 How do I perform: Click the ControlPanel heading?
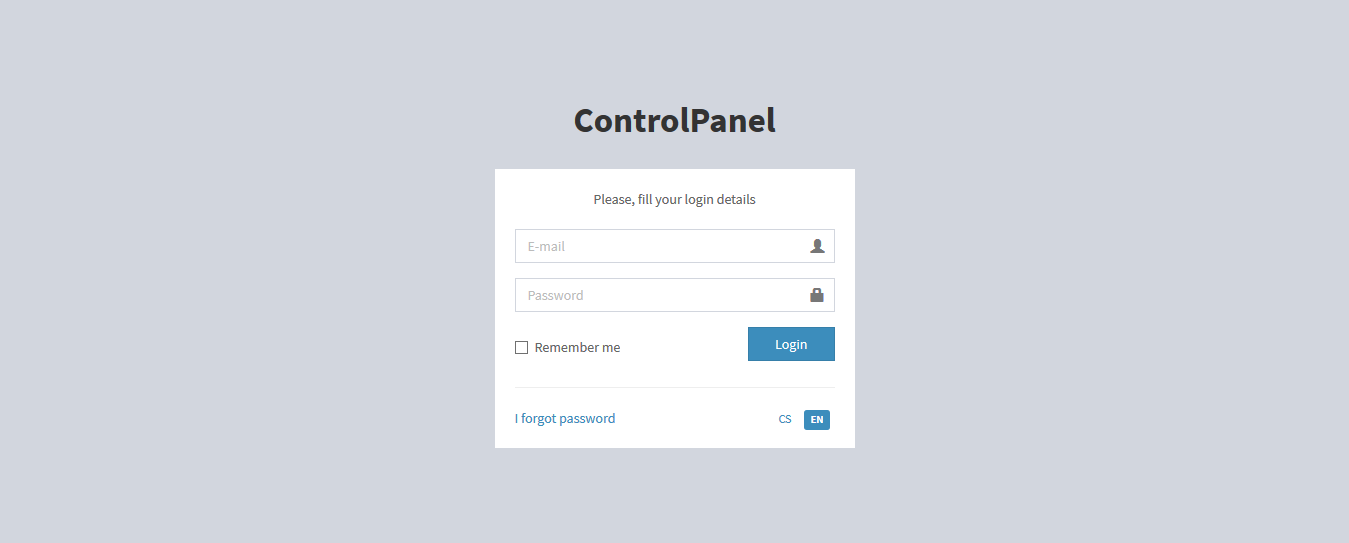(x=675, y=120)
